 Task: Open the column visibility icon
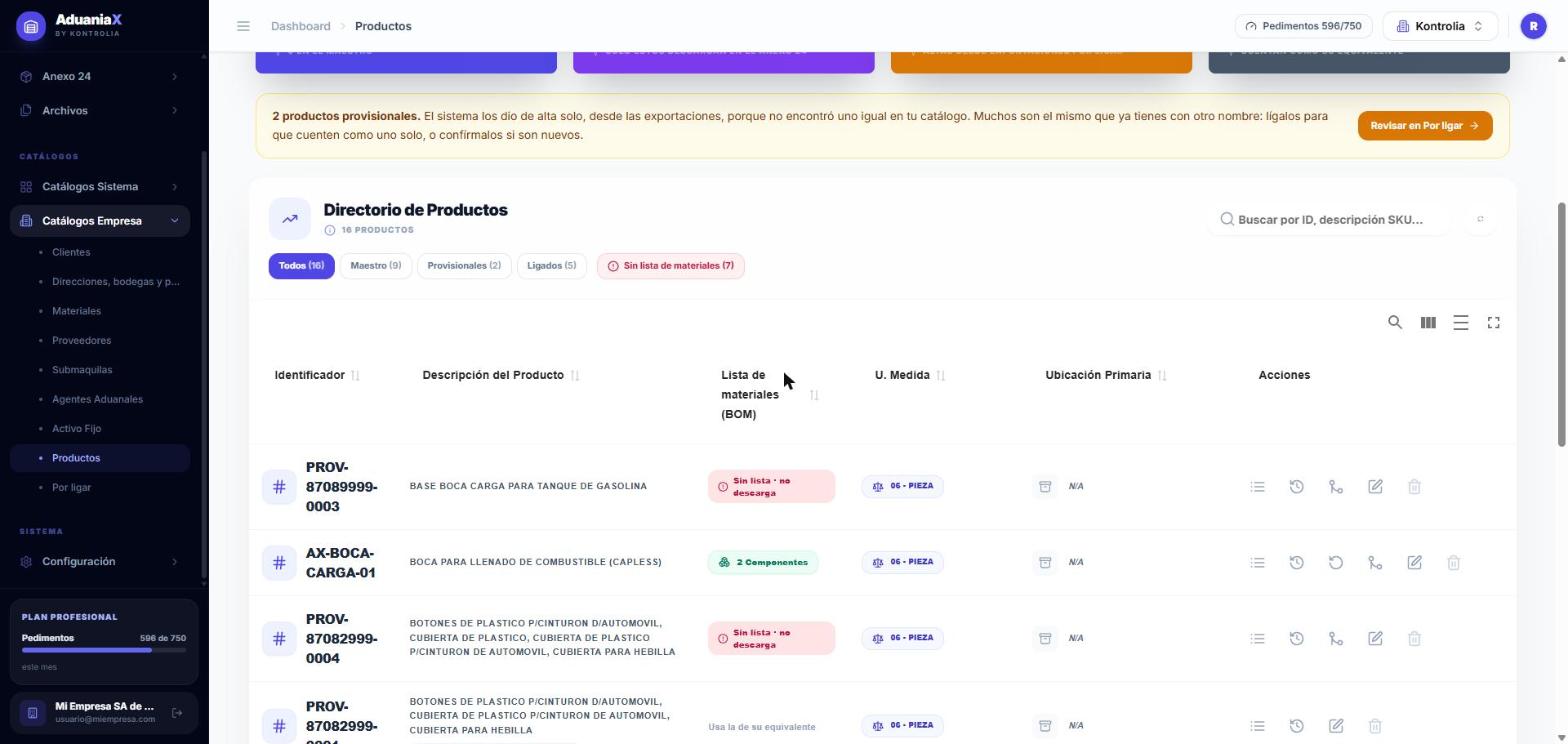pos(1428,322)
